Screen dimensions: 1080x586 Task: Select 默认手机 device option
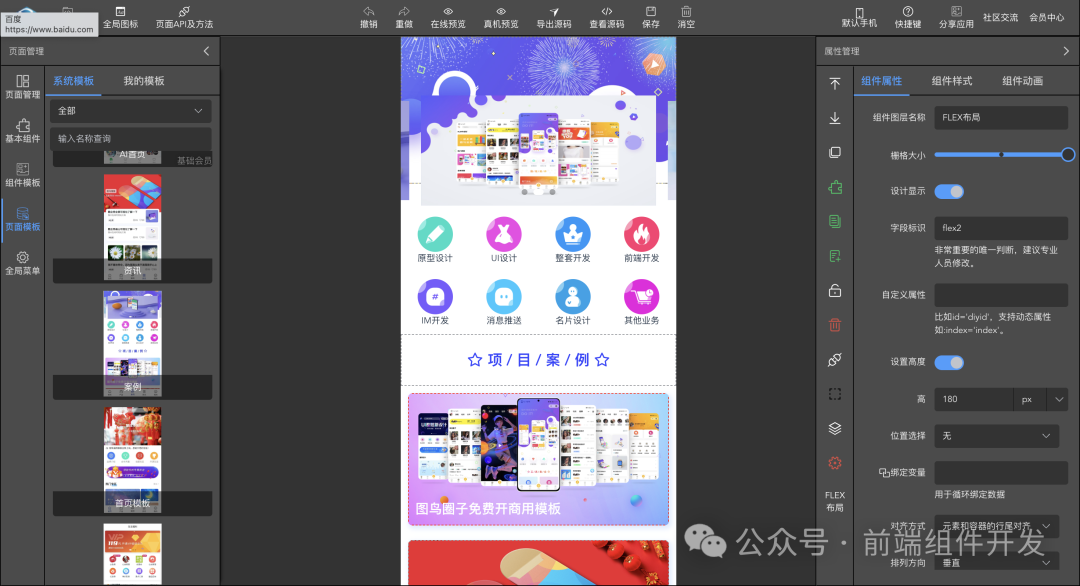859,17
